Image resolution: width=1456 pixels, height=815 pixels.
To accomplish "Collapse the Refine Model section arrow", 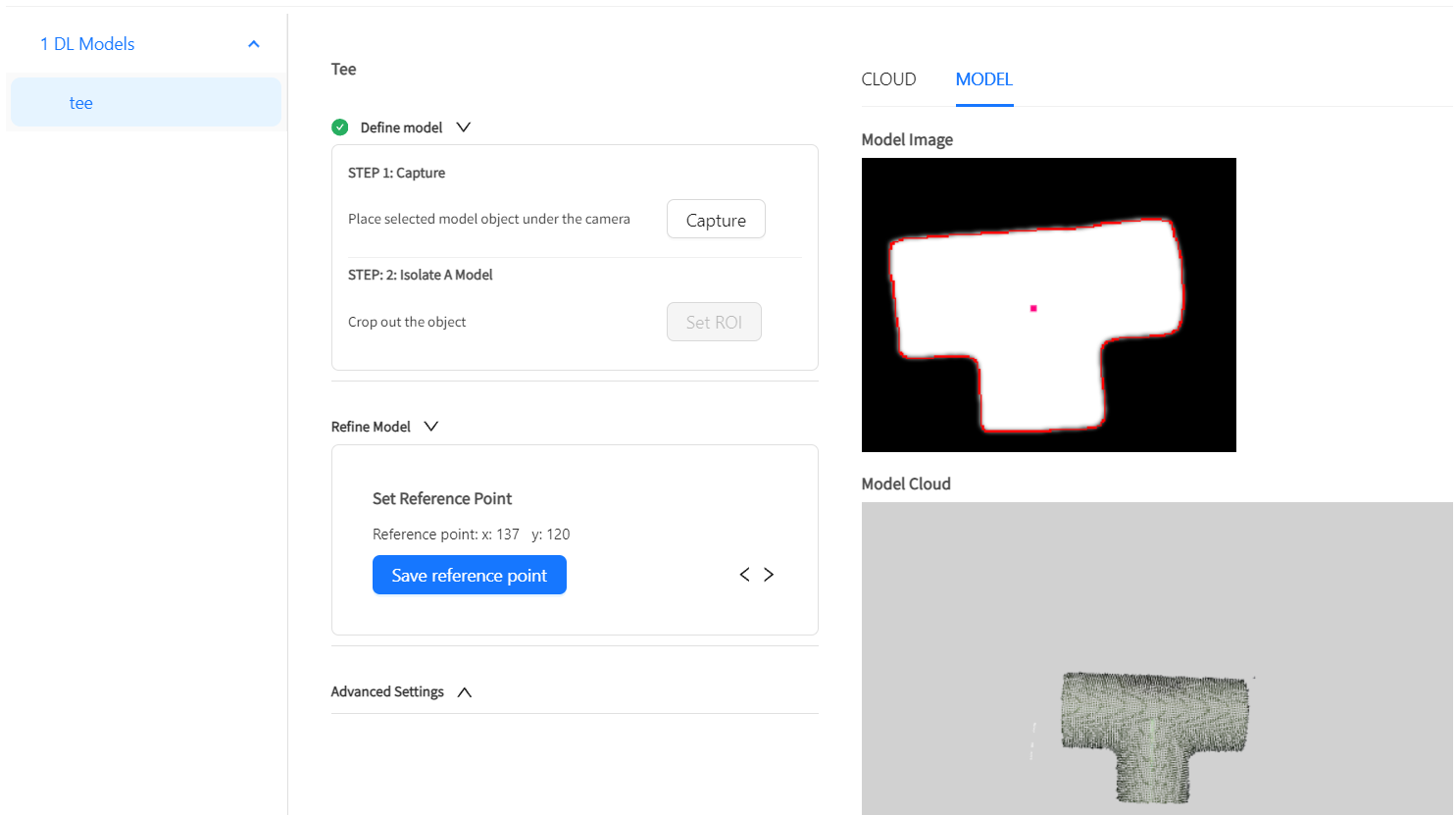I will [x=431, y=427].
